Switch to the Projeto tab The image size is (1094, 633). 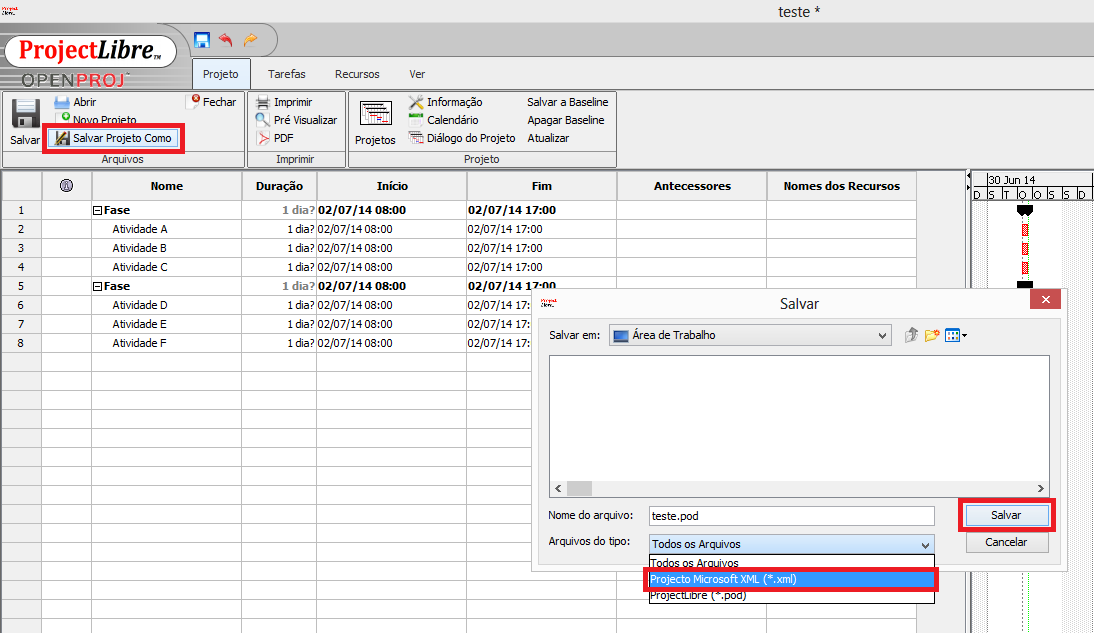(x=220, y=74)
